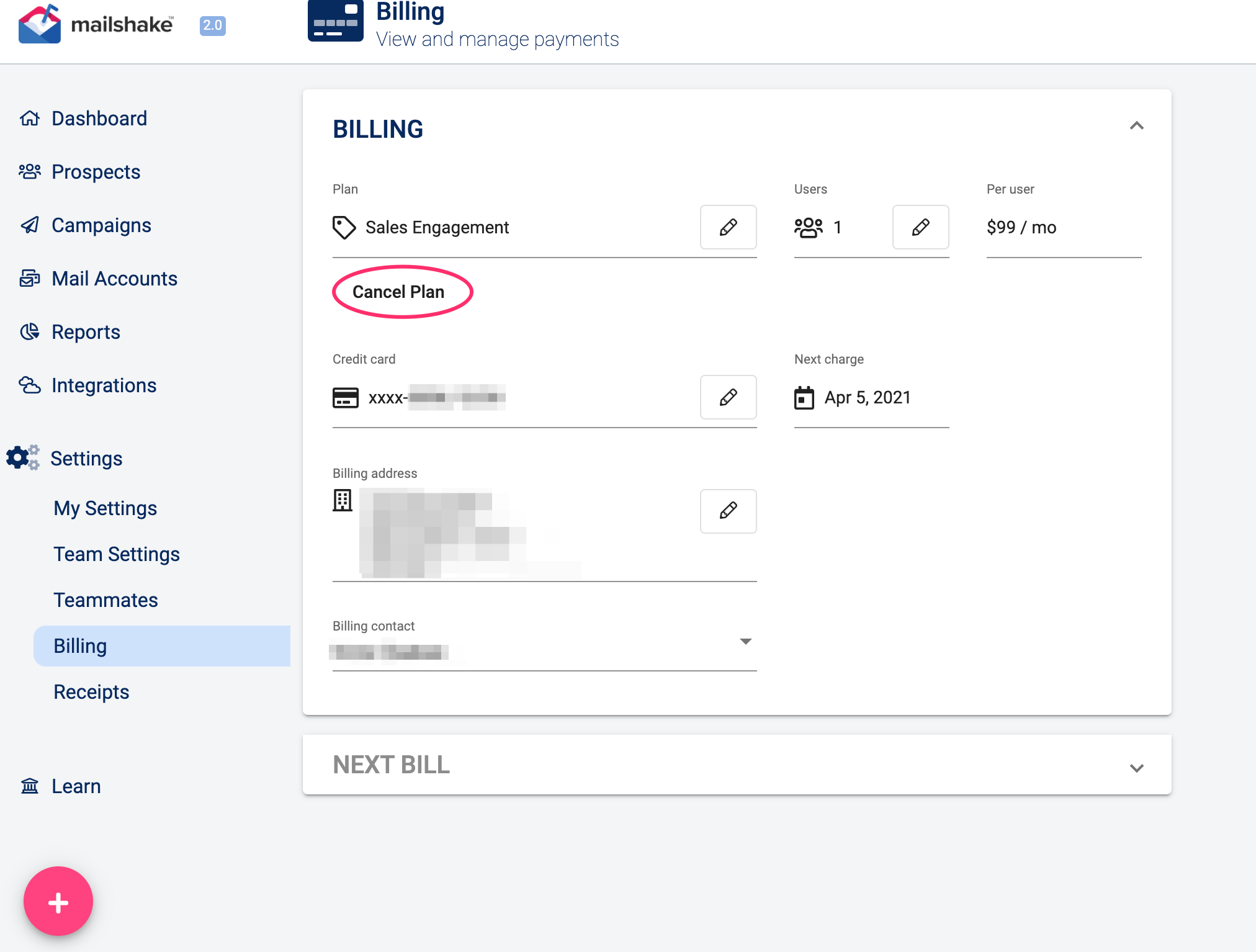Click the 2.0 version badge
This screenshot has width=1256, height=952.
click(x=213, y=25)
